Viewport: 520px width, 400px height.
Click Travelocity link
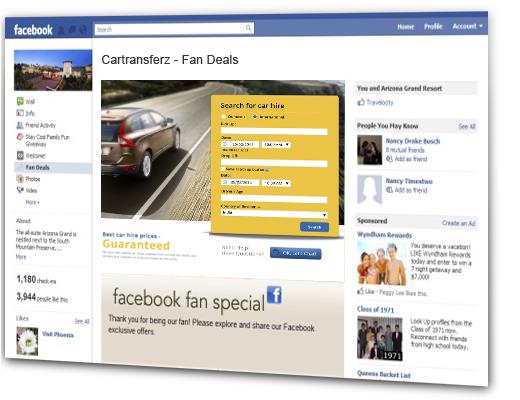point(380,102)
